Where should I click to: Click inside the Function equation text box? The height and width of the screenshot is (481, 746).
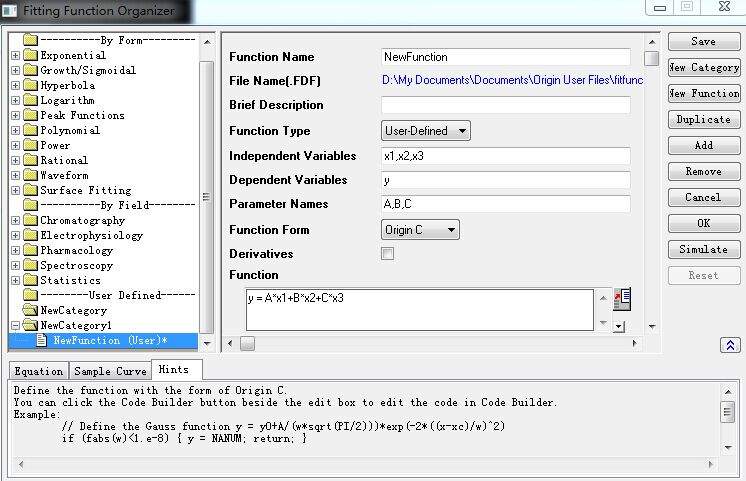tap(420, 310)
